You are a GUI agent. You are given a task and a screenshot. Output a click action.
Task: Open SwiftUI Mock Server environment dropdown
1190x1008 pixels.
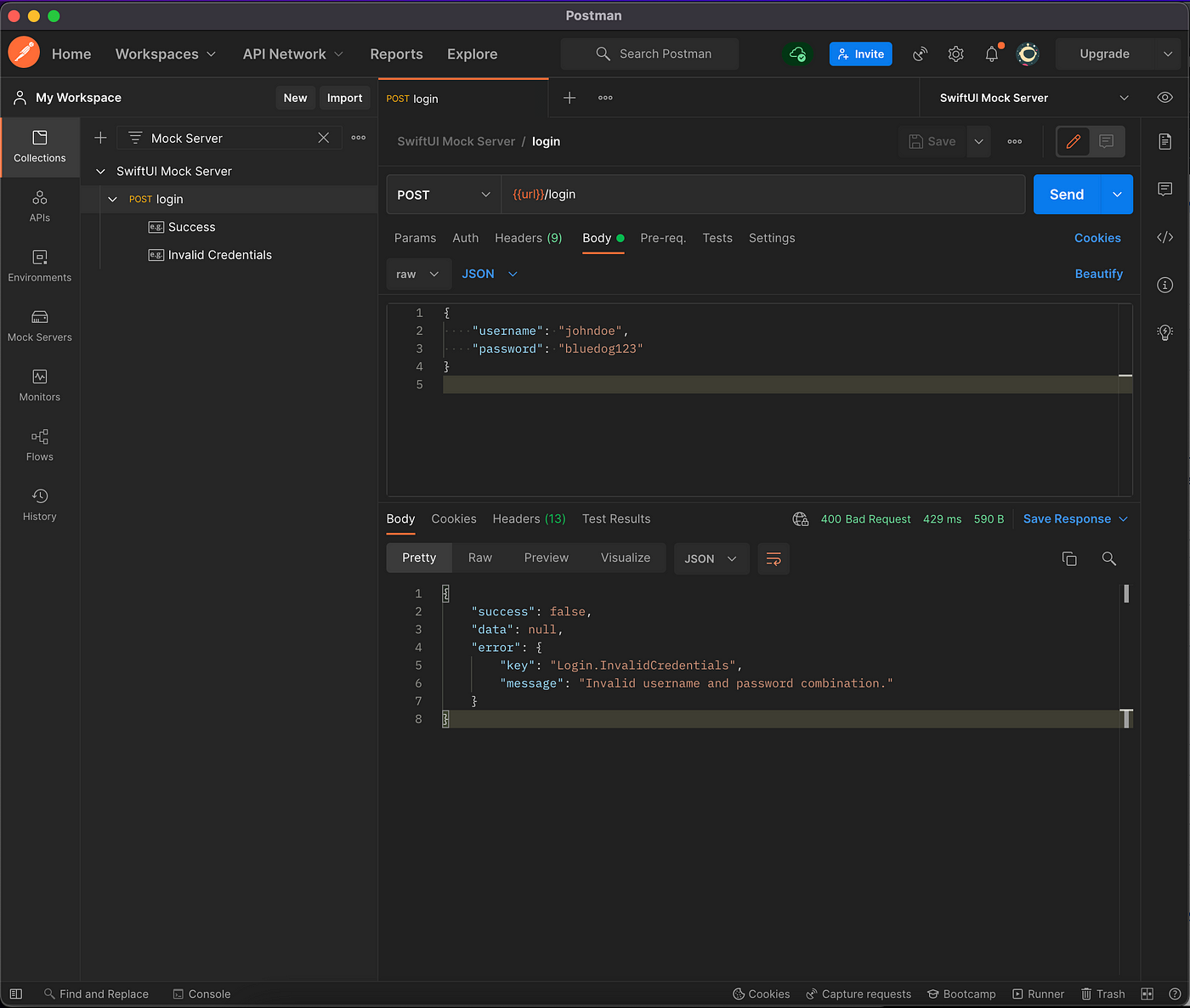coord(1034,98)
